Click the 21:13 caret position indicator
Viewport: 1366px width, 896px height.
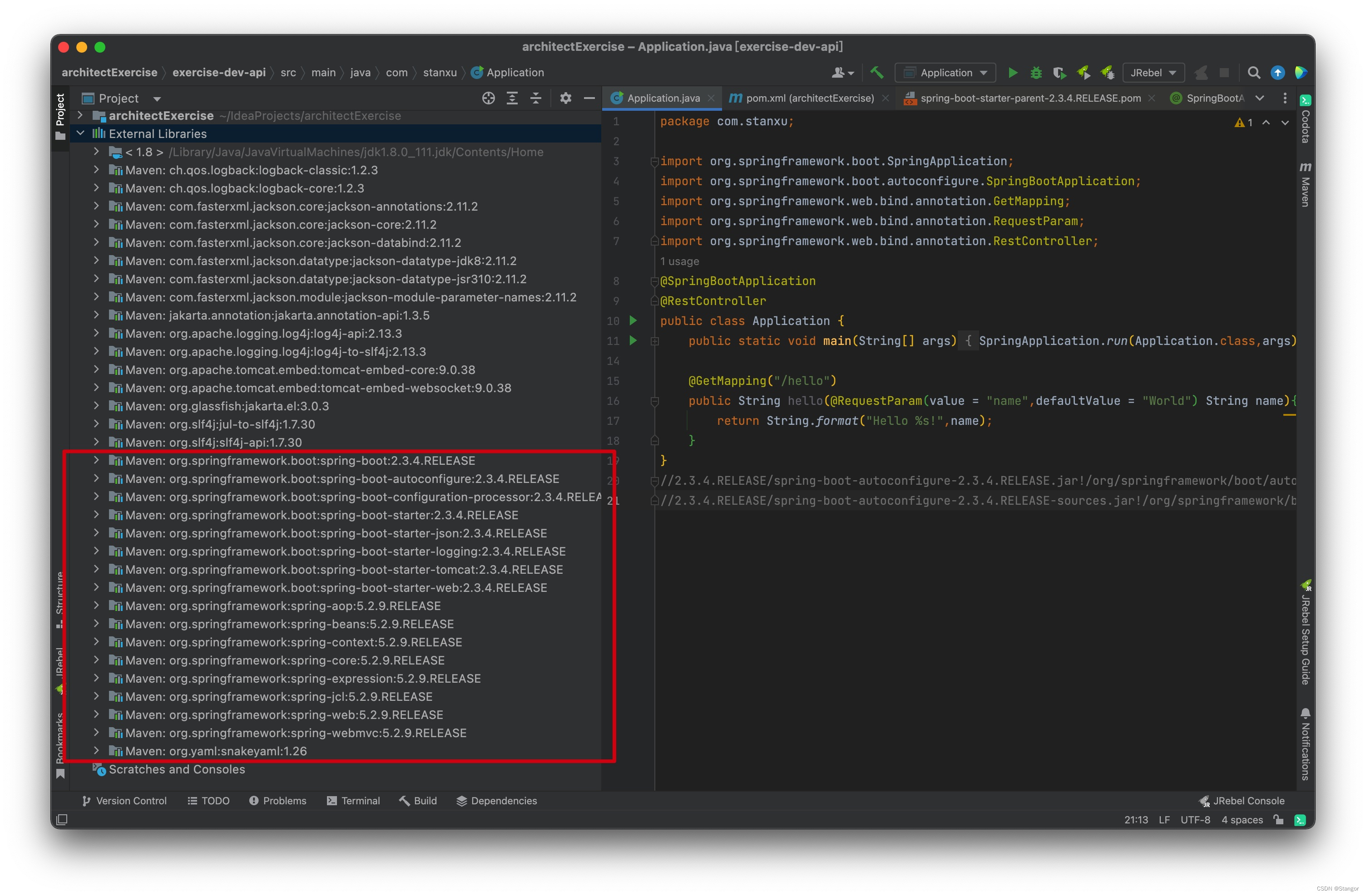[x=1136, y=820]
